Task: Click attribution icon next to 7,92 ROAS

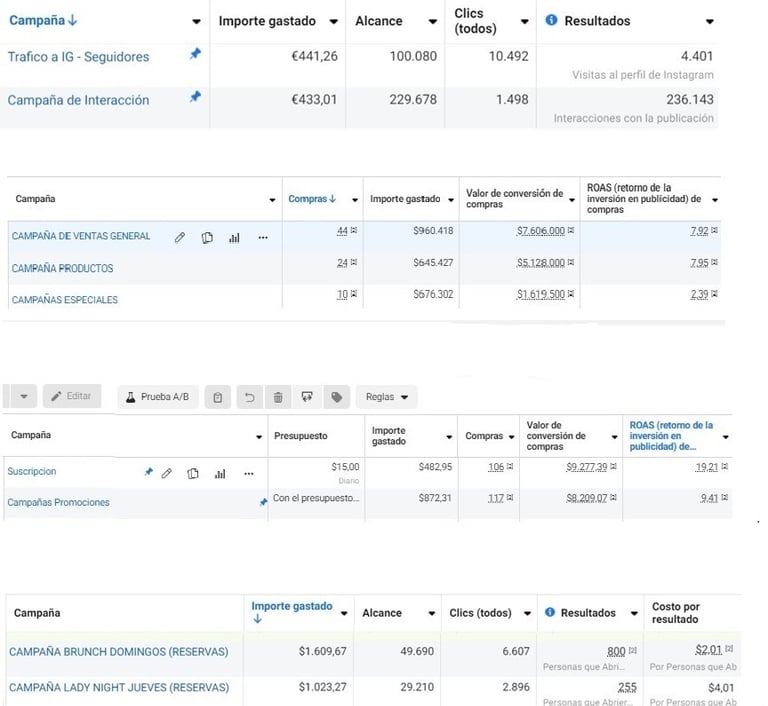Action: click(x=715, y=230)
